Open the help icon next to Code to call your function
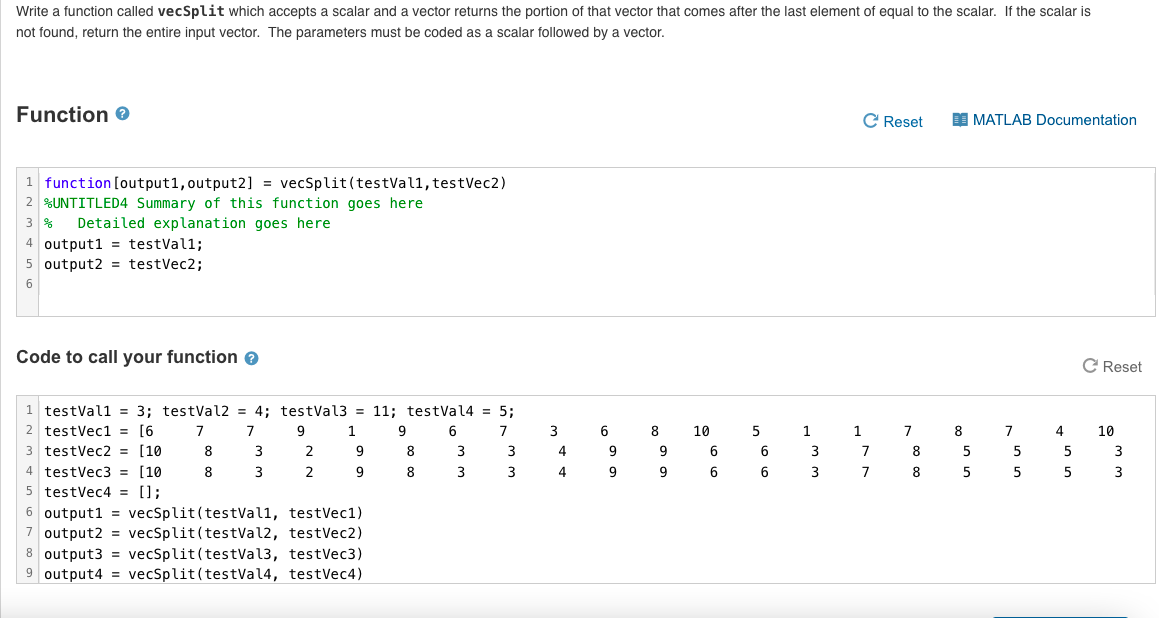Screen dimensions: 1159x618 tap(251, 357)
